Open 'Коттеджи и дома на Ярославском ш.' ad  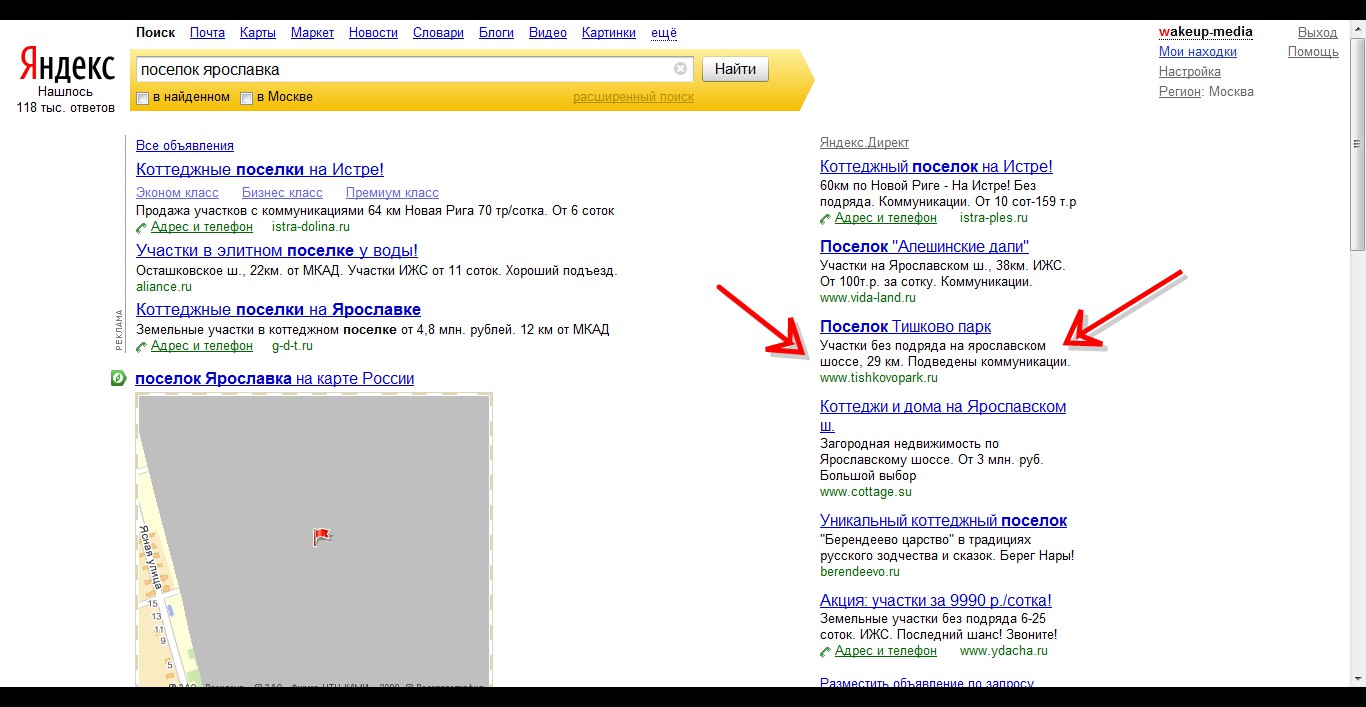click(943, 415)
